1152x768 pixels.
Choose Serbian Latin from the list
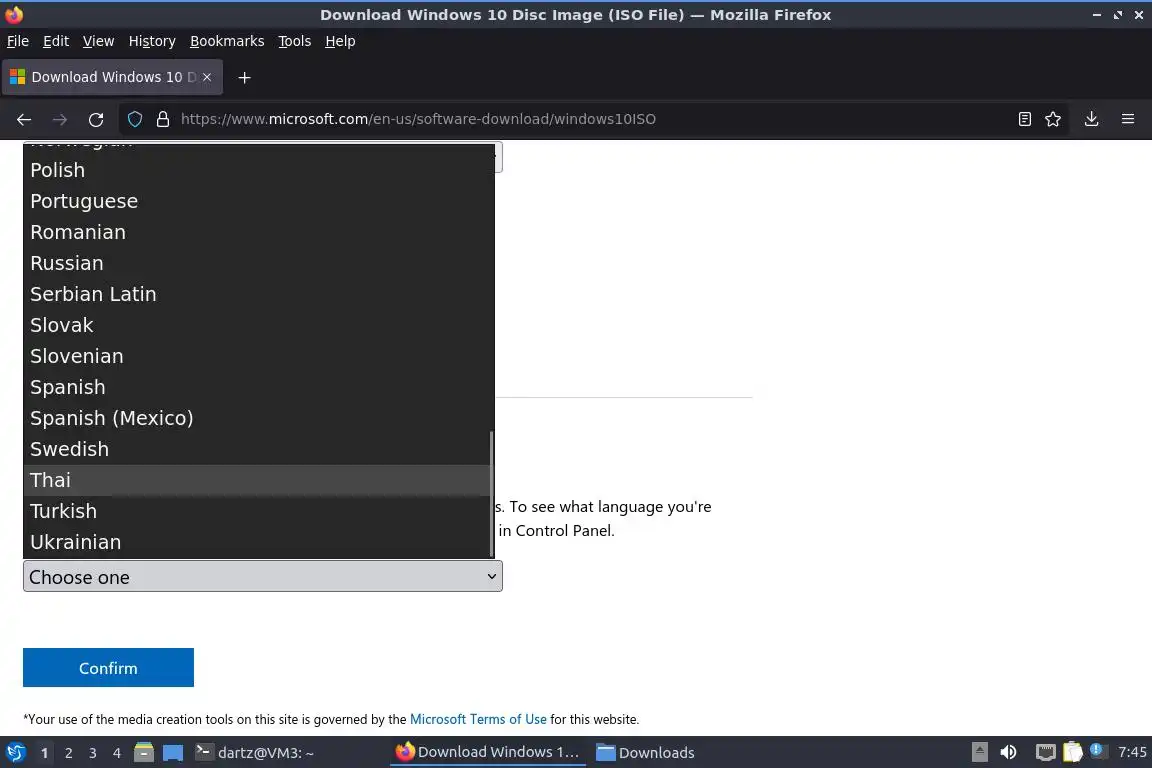click(x=258, y=294)
